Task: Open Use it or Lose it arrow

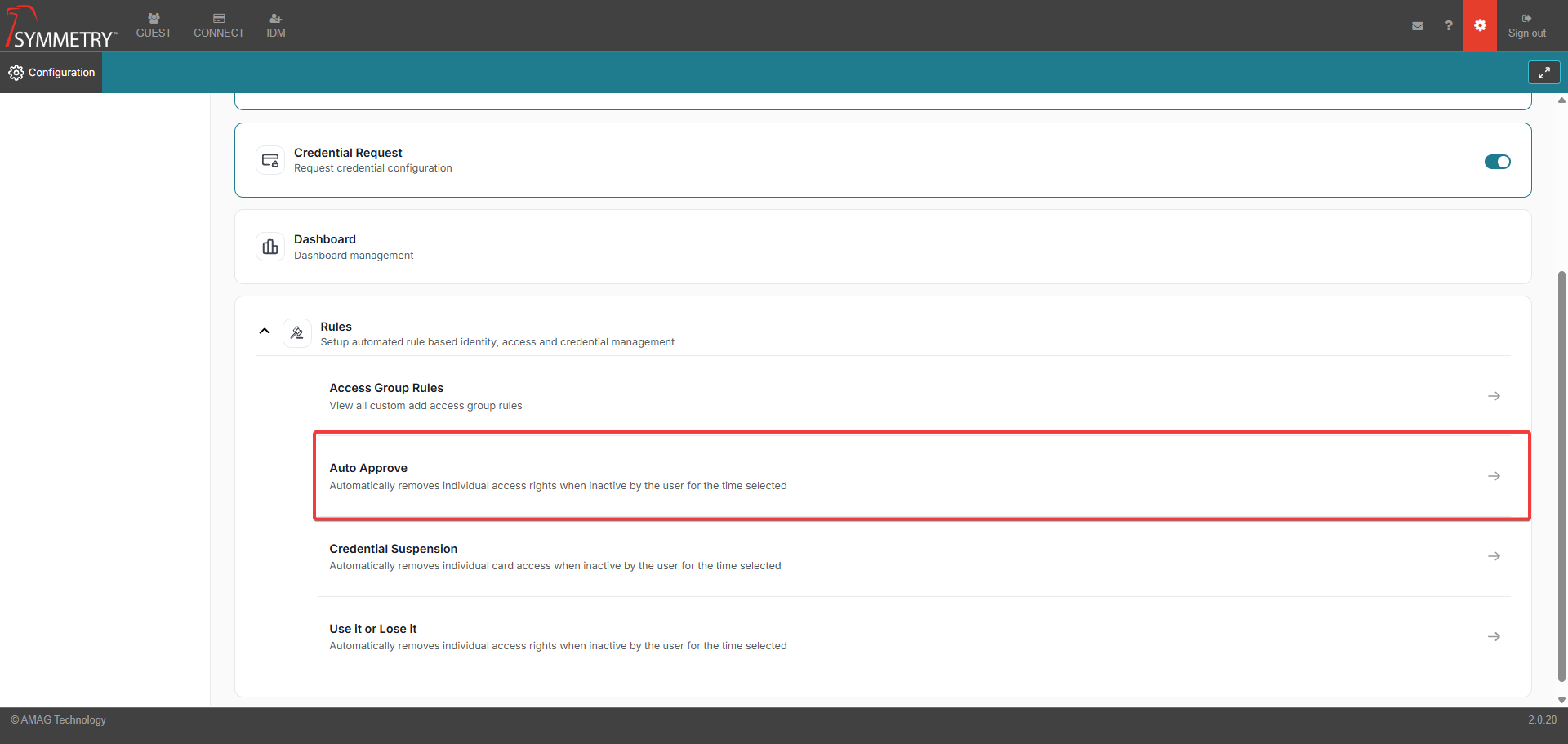Action: pyautogui.click(x=1494, y=637)
